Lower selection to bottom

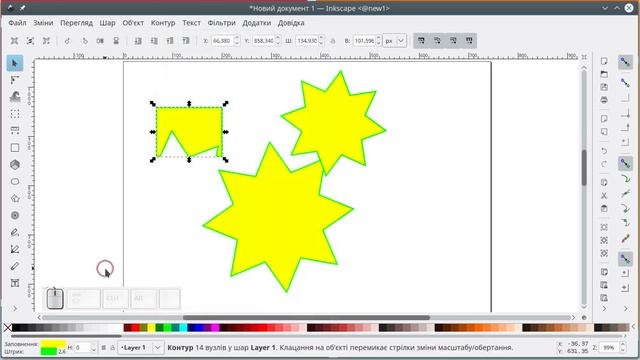[138, 40]
